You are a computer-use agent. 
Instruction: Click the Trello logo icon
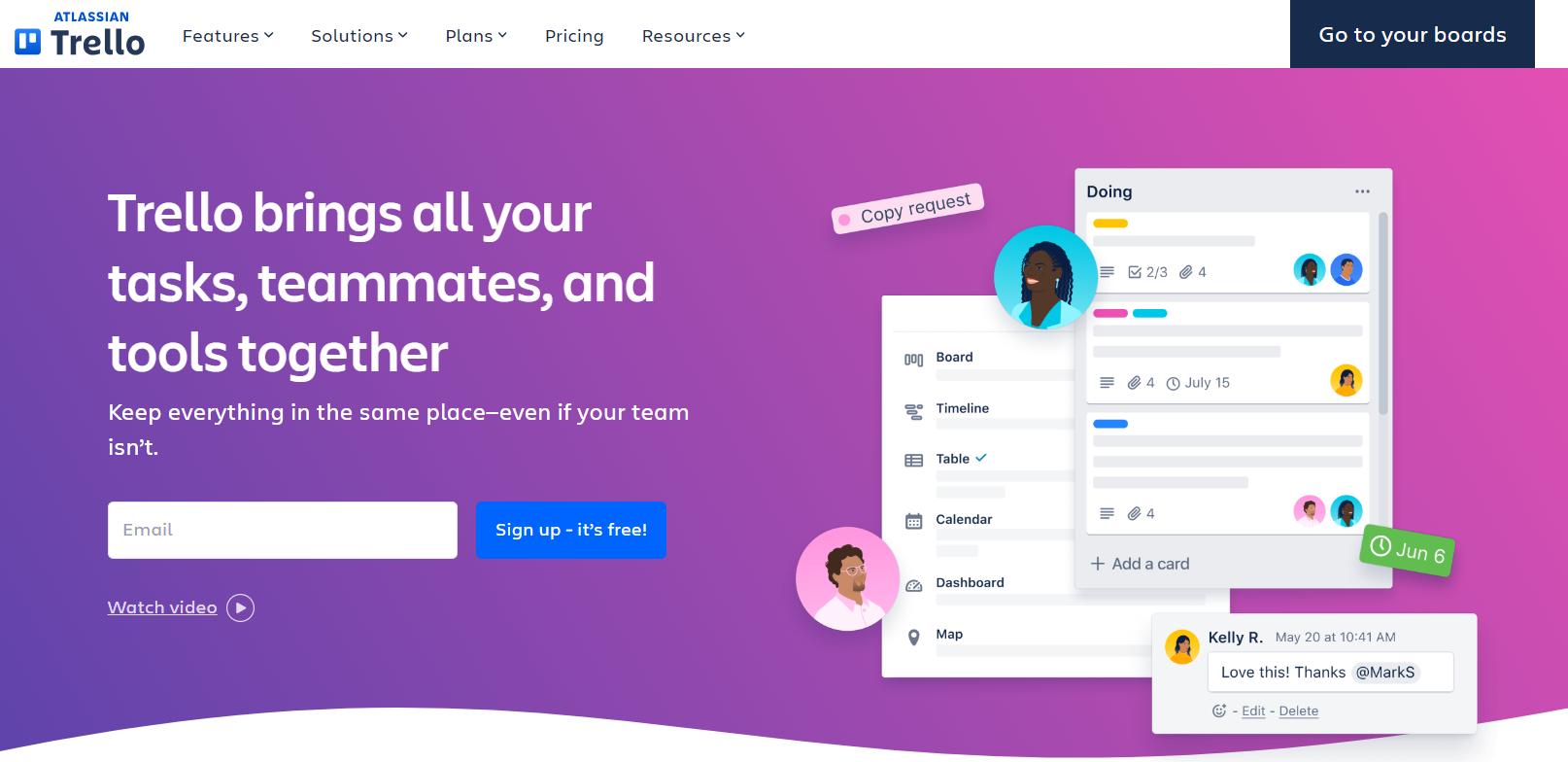tap(28, 42)
